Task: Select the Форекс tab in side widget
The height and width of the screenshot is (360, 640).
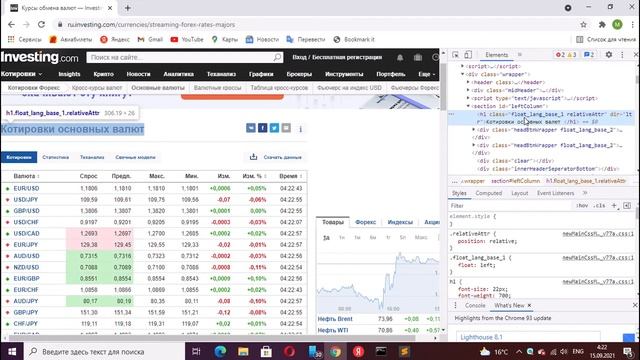Action: 365,222
